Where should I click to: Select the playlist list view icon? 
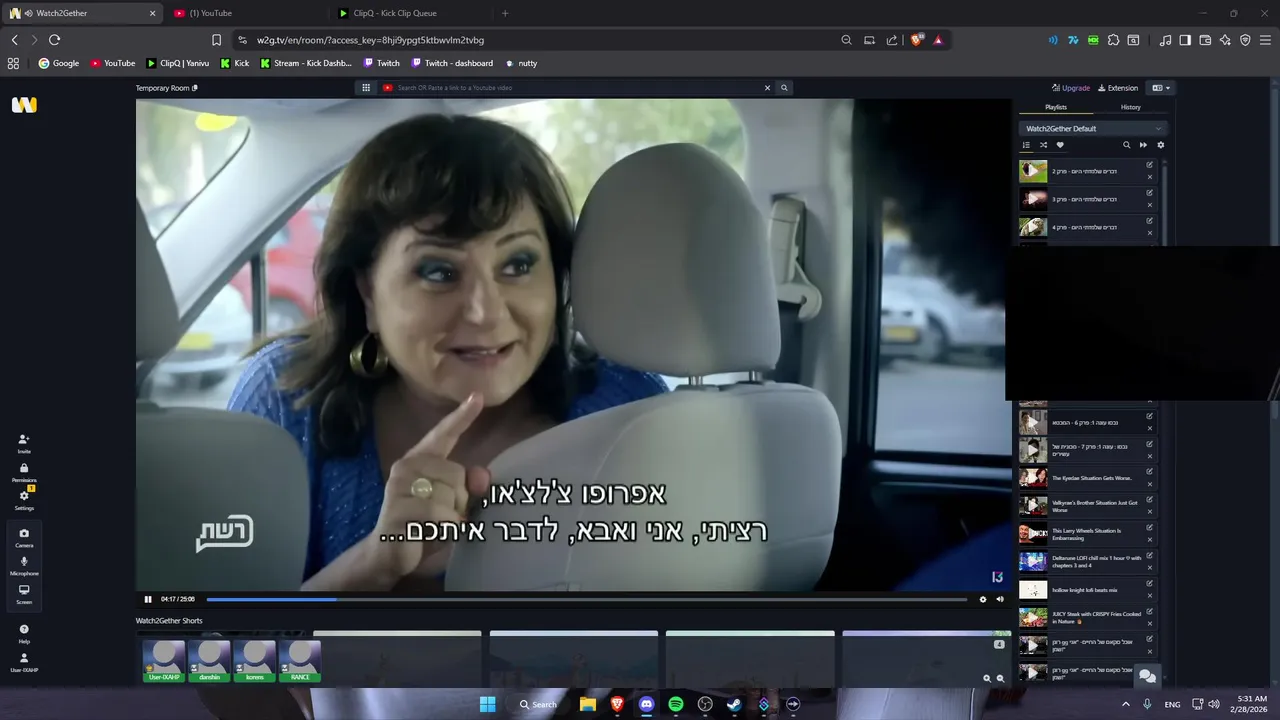point(1026,145)
